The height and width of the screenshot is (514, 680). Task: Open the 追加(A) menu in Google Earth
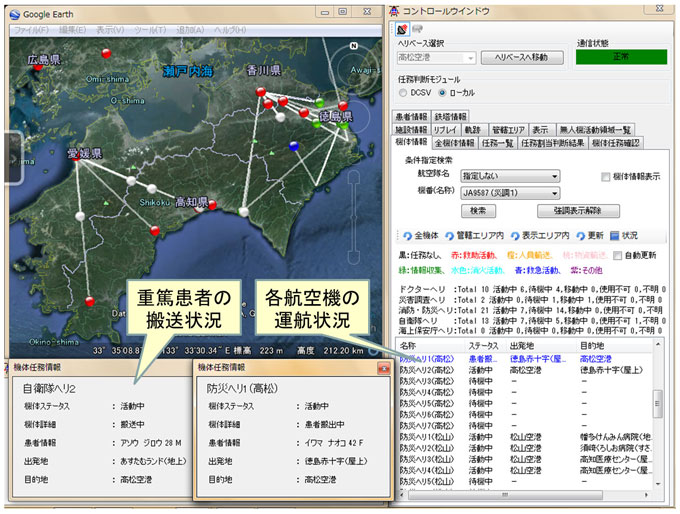(190, 30)
